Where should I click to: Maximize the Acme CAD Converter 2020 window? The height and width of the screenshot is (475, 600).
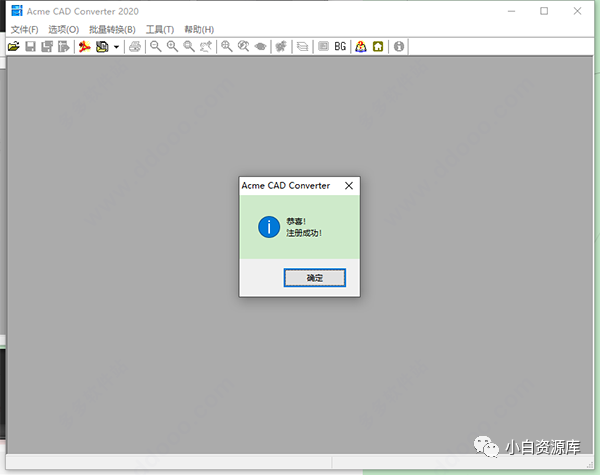tap(544, 11)
